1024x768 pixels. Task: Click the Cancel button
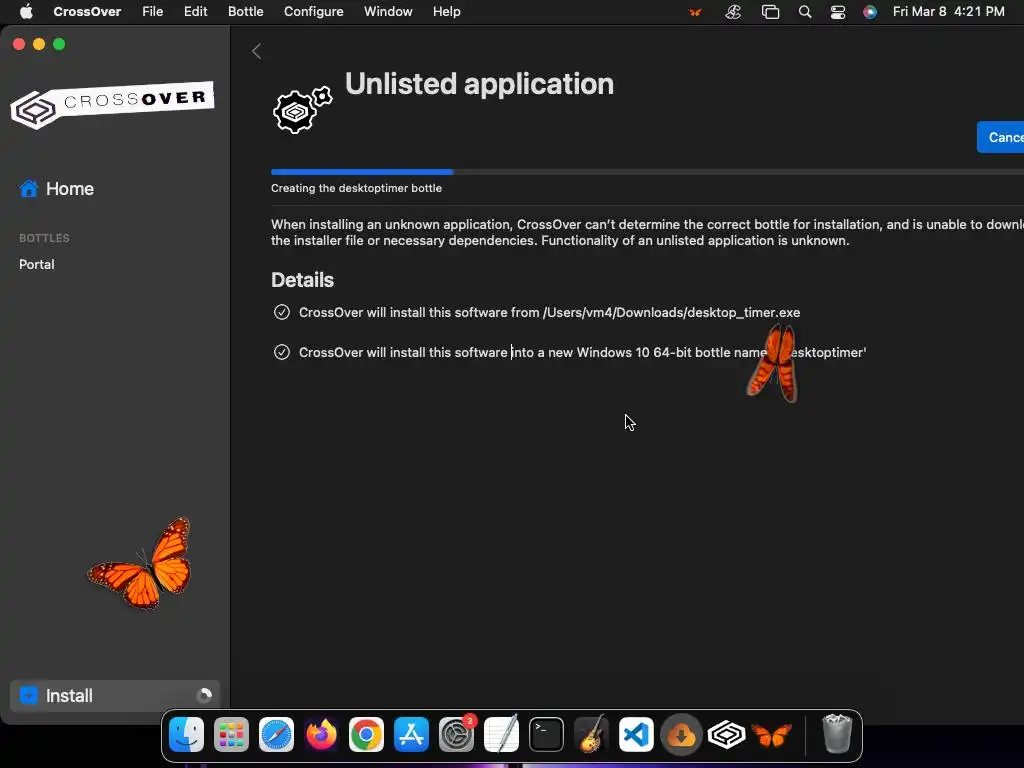click(x=1000, y=137)
